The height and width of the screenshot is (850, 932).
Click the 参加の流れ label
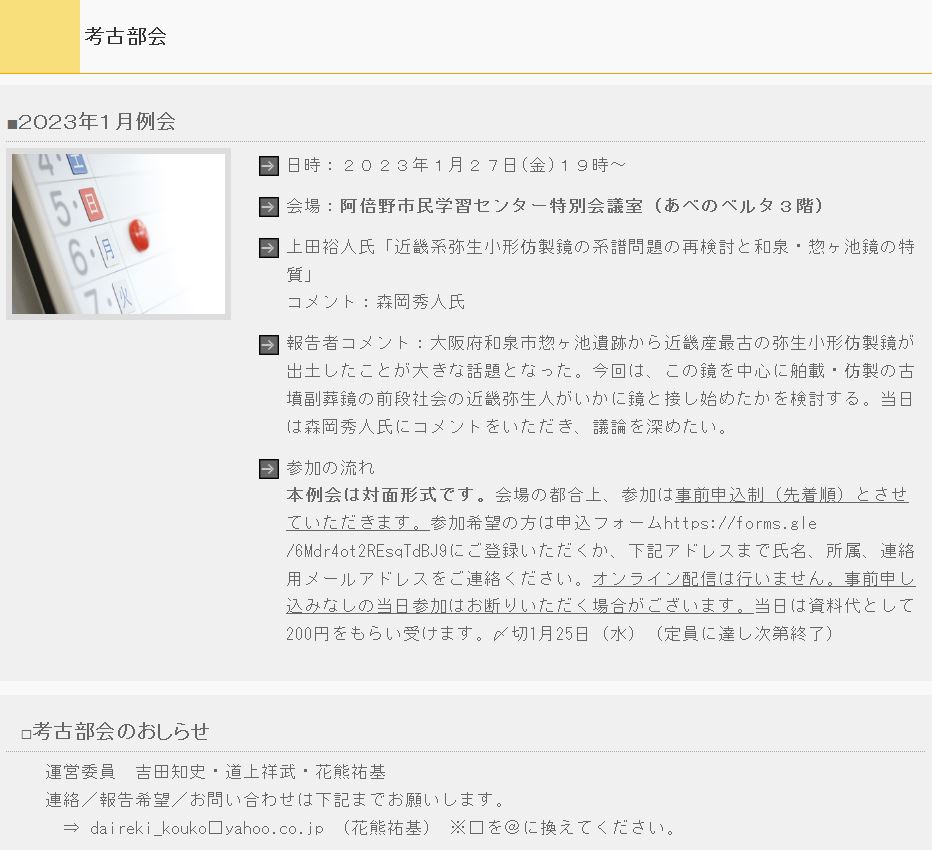(330, 468)
